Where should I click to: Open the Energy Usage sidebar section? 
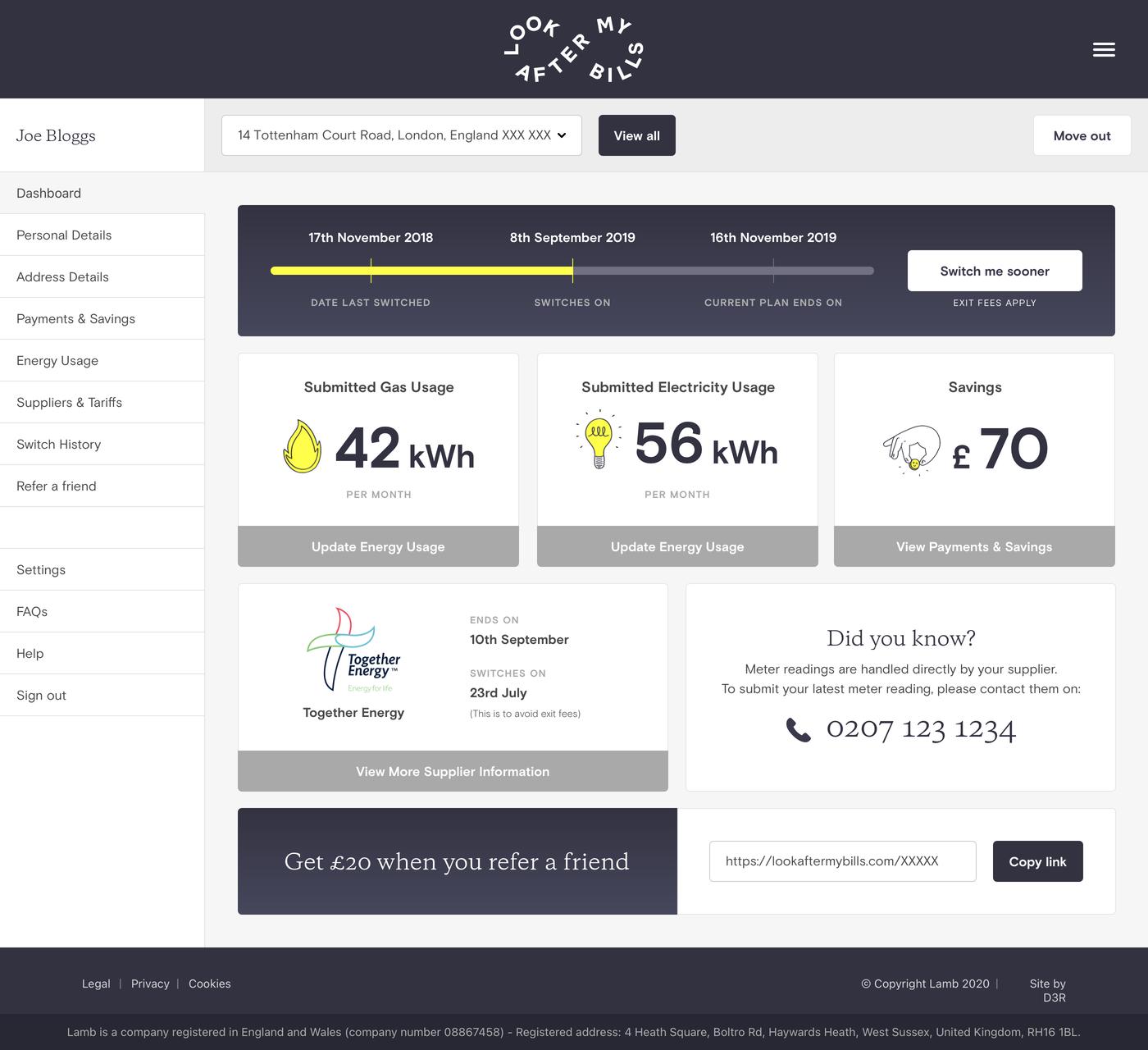pos(57,360)
